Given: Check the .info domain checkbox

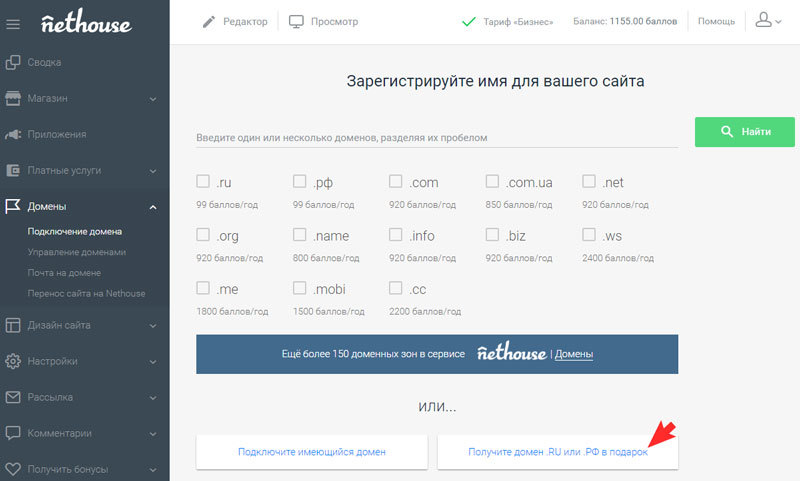Looking at the screenshot, I should click(x=395, y=234).
